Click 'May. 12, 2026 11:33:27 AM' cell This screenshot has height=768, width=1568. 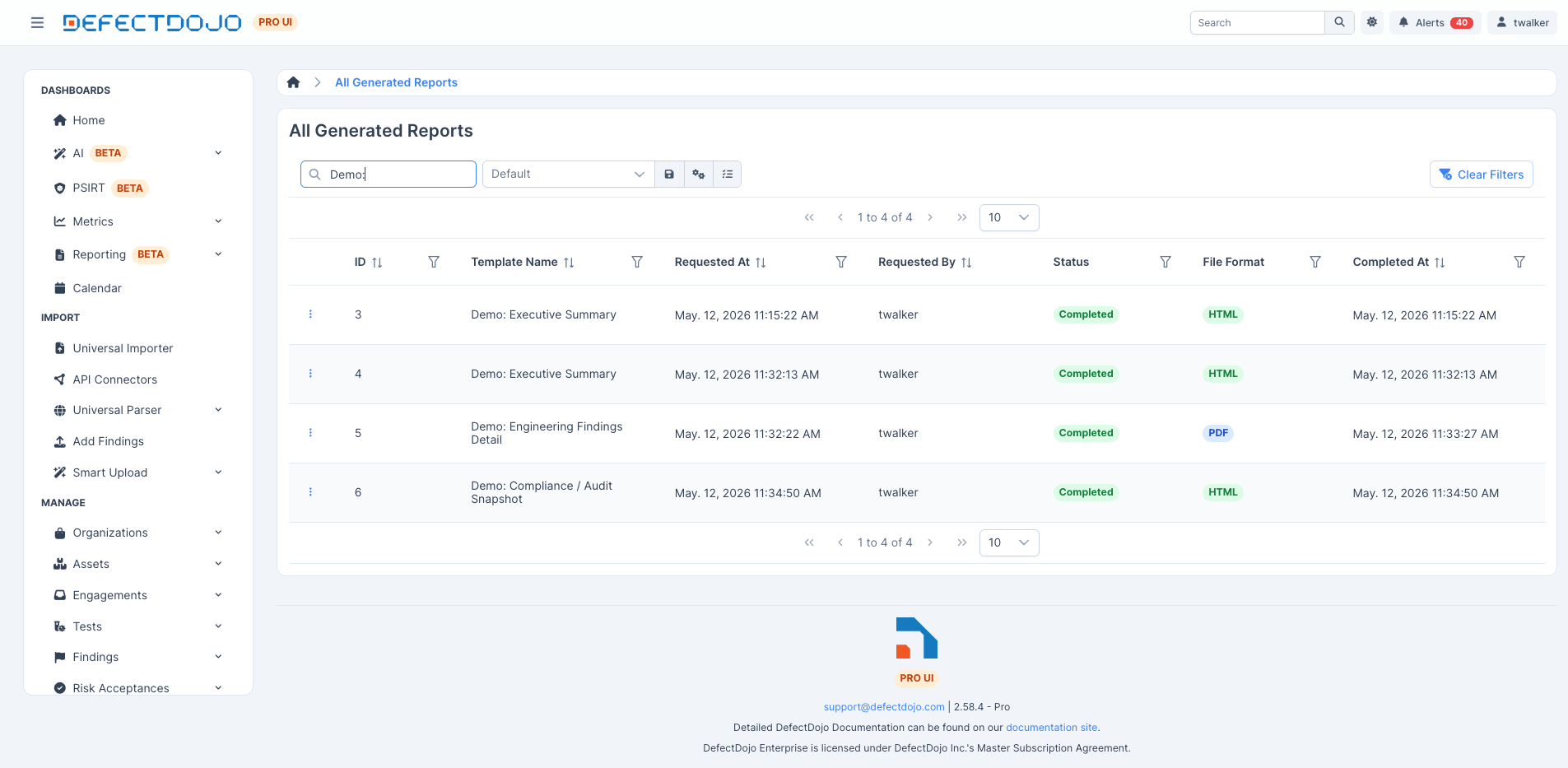pos(1425,434)
